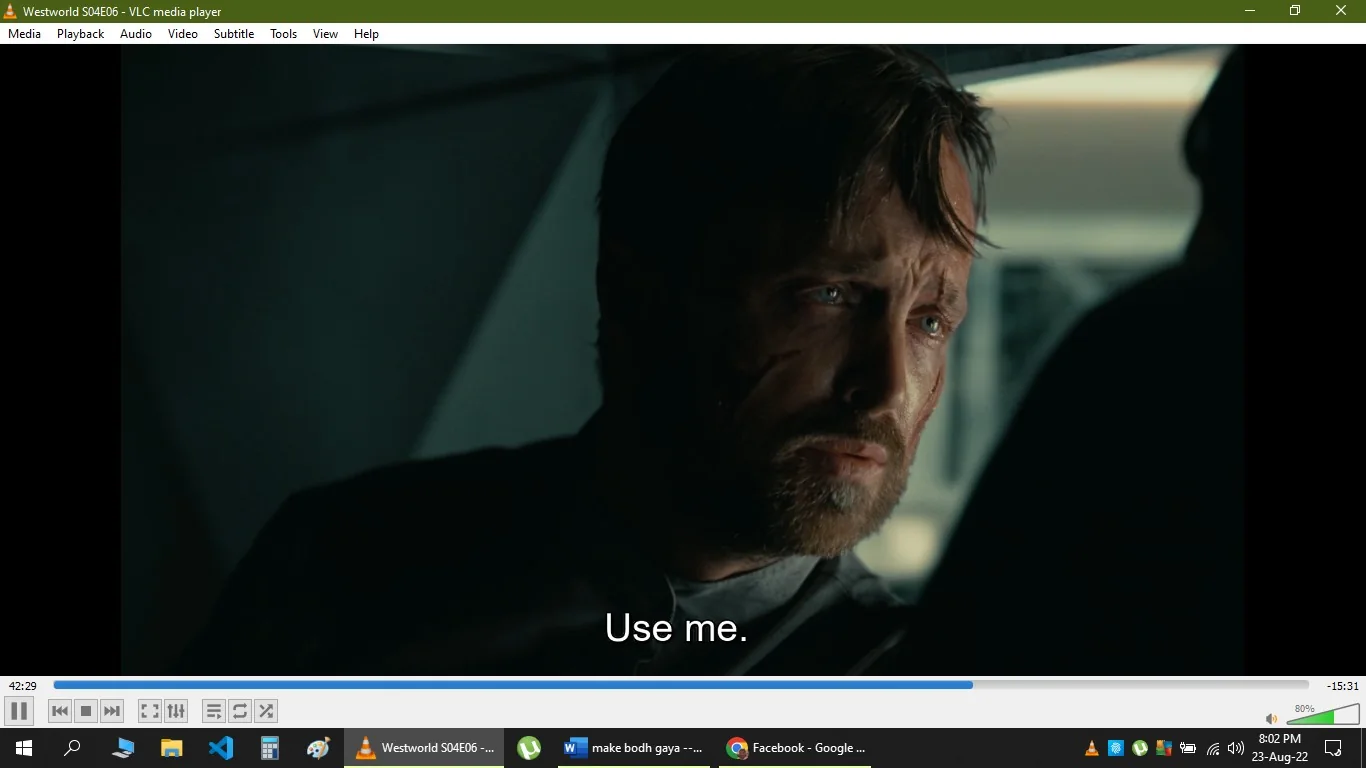The image size is (1366, 768).
Task: Open the Calculator taskbar icon
Action: [270, 748]
